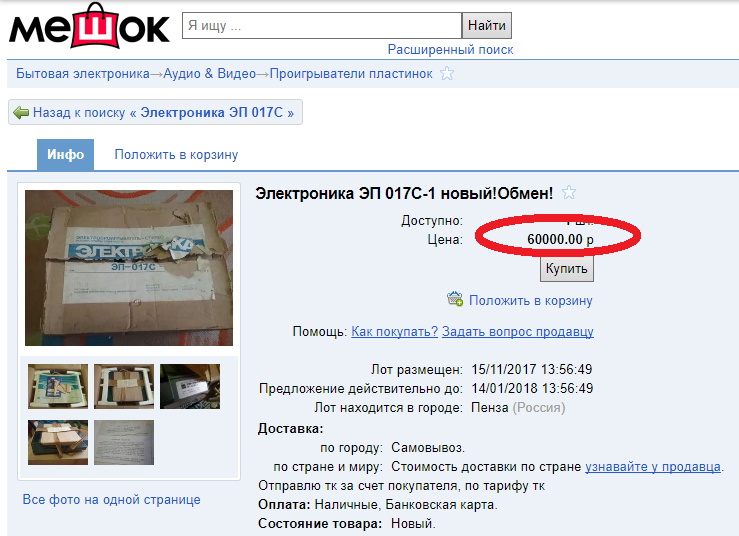Open the Бытовая электроника breadcrumb

point(82,74)
